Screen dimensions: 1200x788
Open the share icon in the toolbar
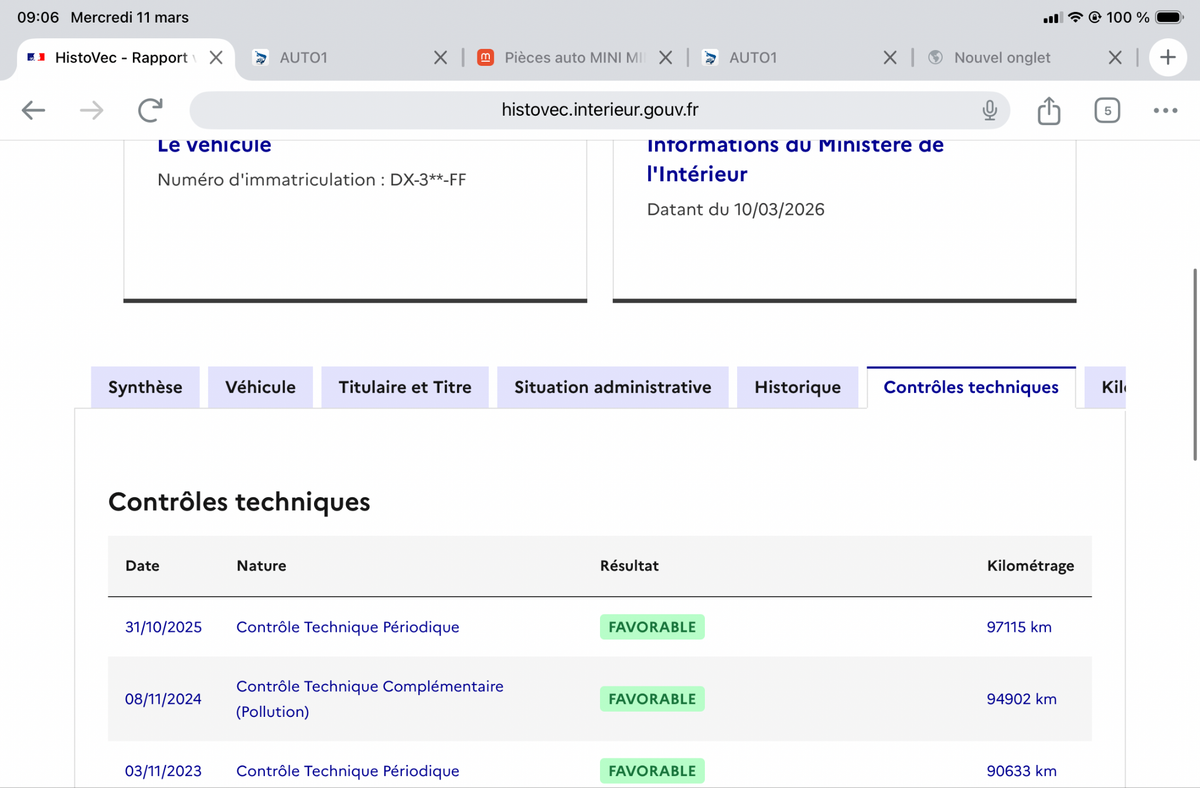pyautogui.click(x=1048, y=110)
